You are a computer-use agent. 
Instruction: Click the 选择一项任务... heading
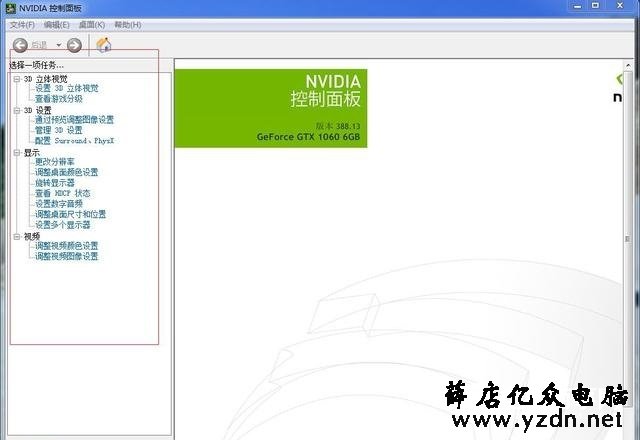pyautogui.click(x=36, y=65)
